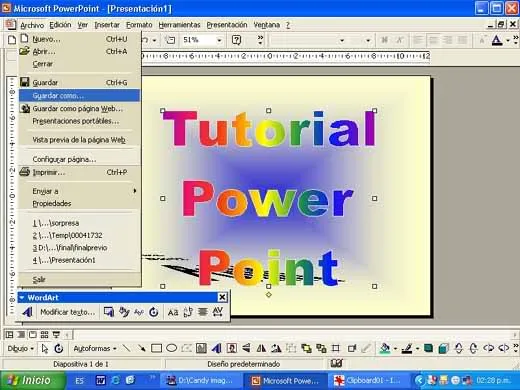Open the Presentación menu
Image resolution: width=520 pixels, height=390 pixels.
227,25
